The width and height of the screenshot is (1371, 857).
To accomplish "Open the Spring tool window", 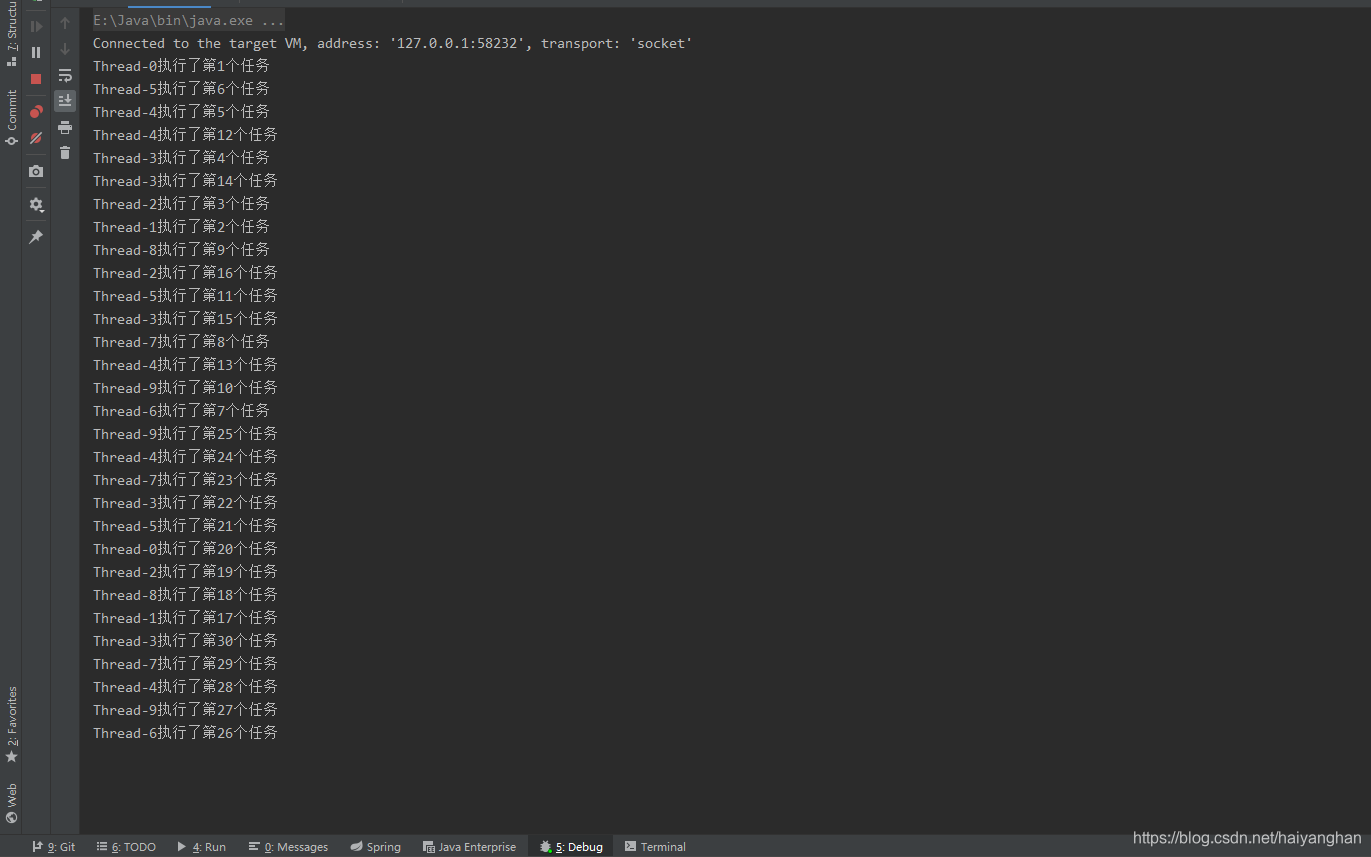I will click(375, 847).
